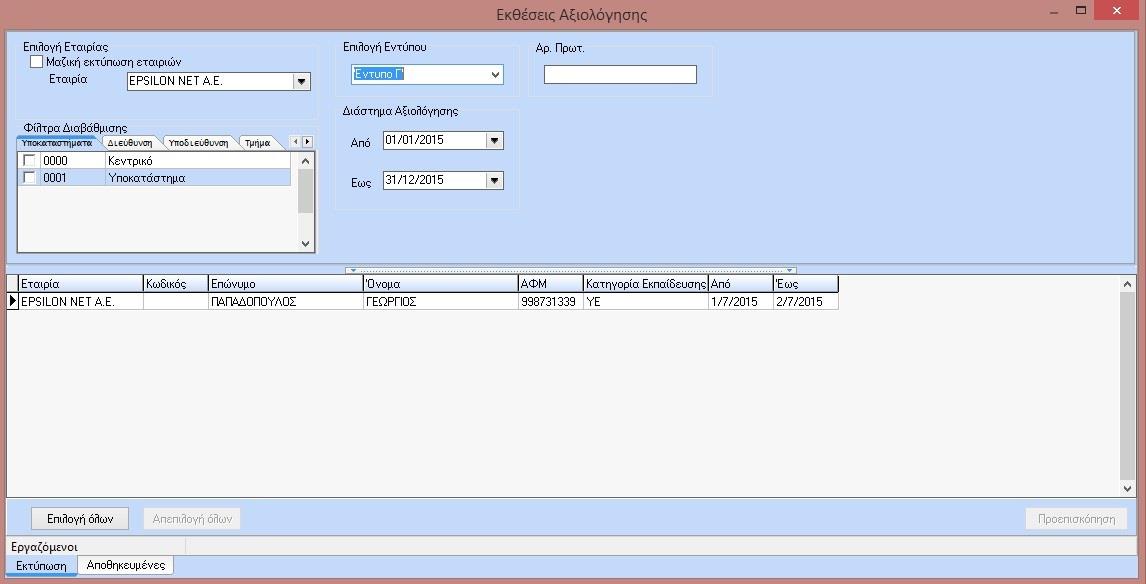Image resolution: width=1146 pixels, height=584 pixels.
Task: Sort by the grid Από column header
Action: tap(740, 284)
